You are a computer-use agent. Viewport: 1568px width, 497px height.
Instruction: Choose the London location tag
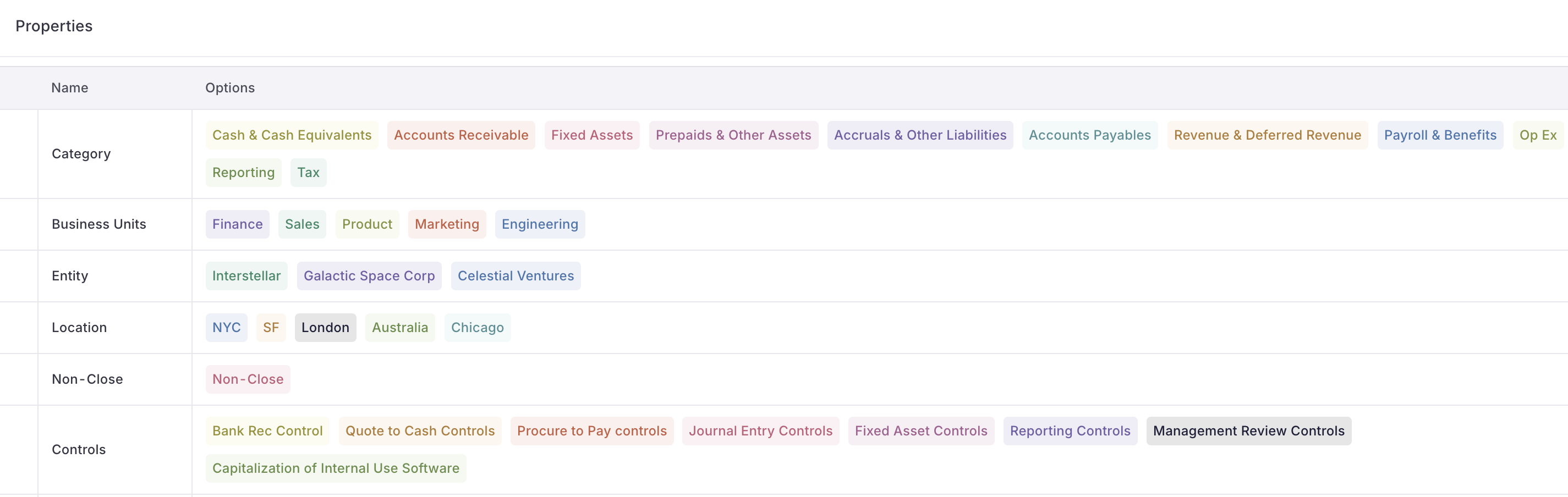tap(325, 327)
